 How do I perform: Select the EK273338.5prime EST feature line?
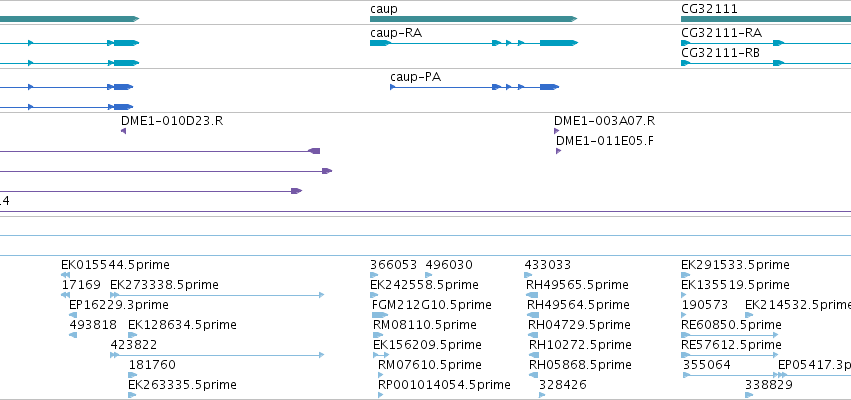(x=217, y=295)
